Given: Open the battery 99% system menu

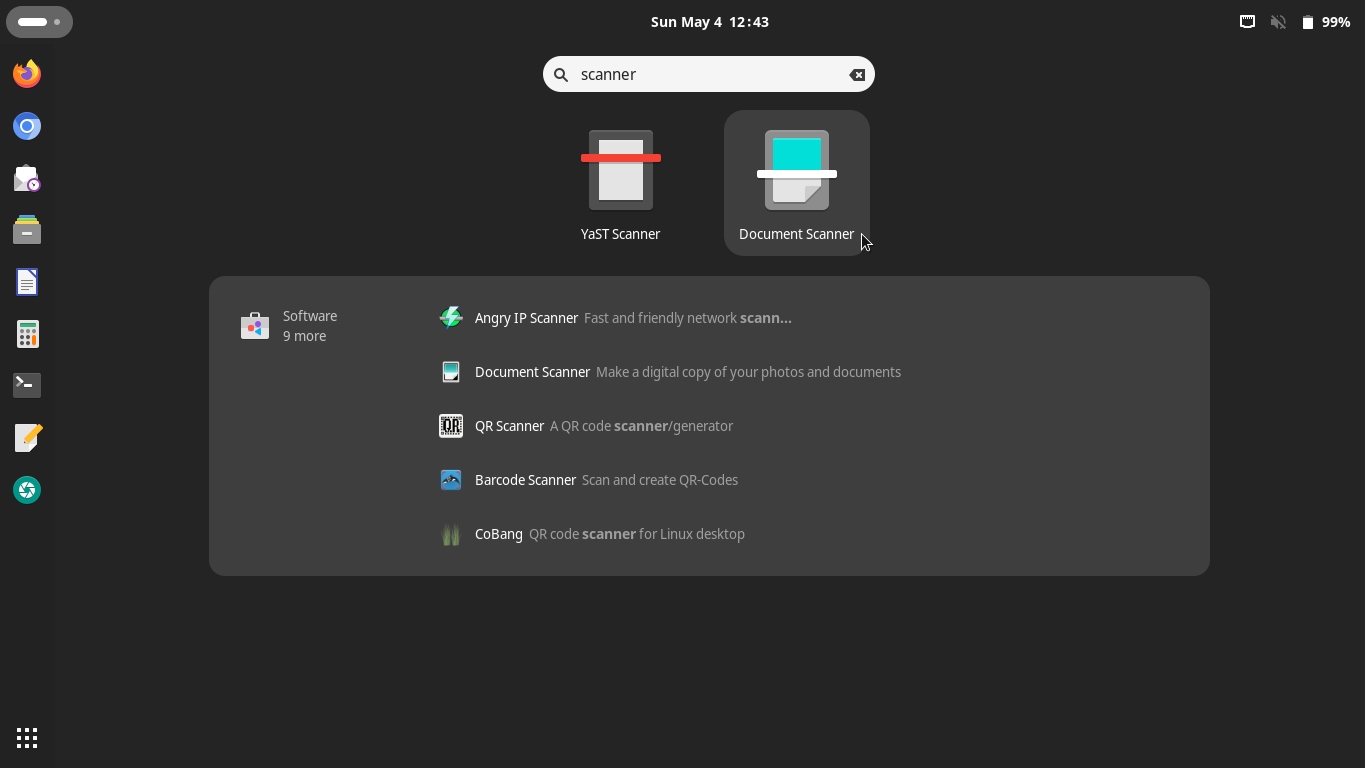Looking at the screenshot, I should click(x=1326, y=22).
